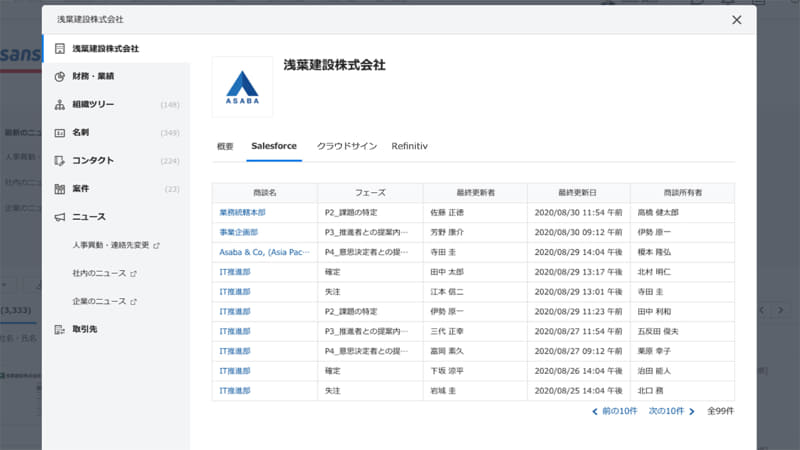This screenshot has width=800, height=450.
Task: Open IT推進部 opportunity updated by 田中 太郎
Action: pos(235,272)
